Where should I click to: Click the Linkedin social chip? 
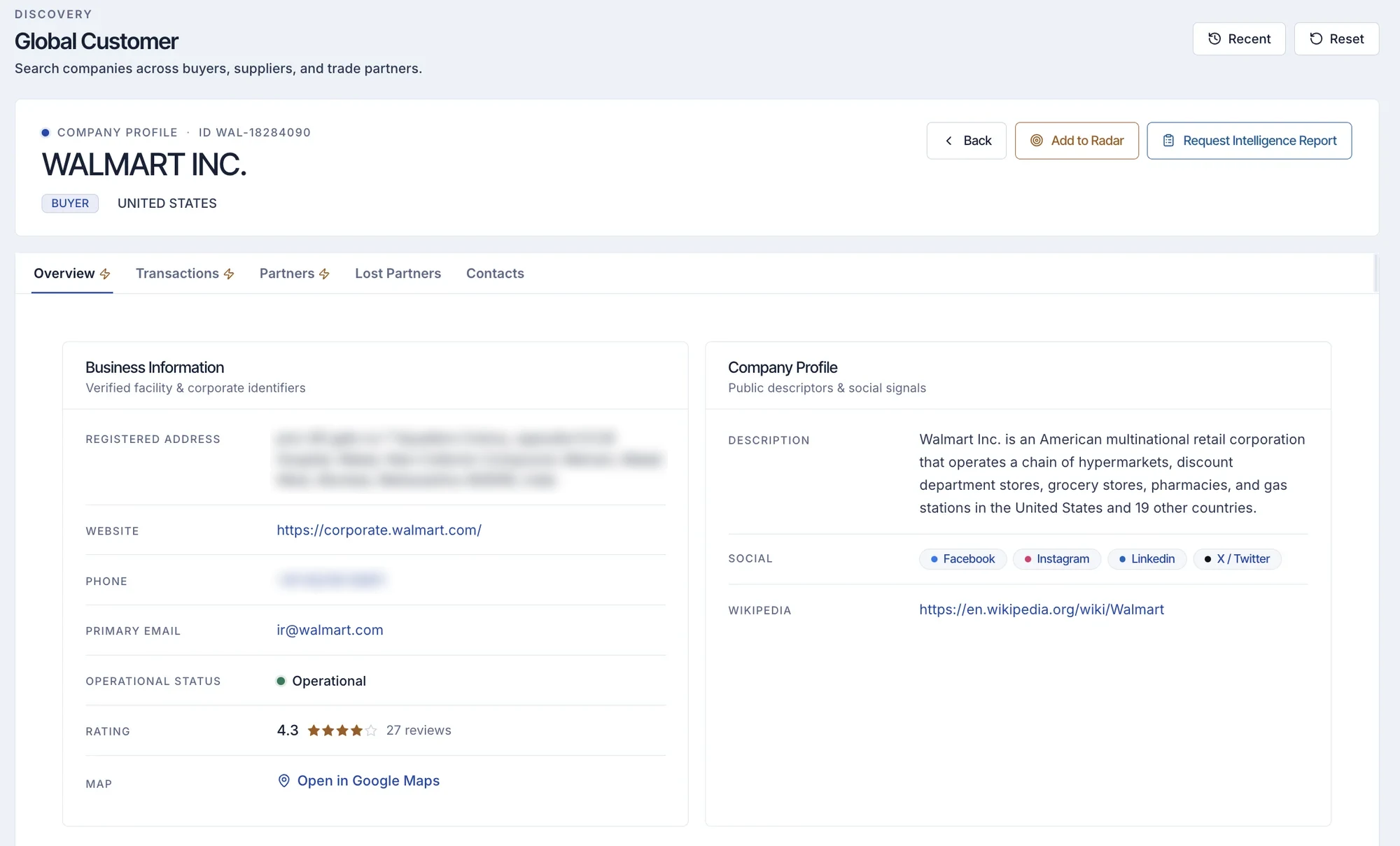[x=1147, y=559]
